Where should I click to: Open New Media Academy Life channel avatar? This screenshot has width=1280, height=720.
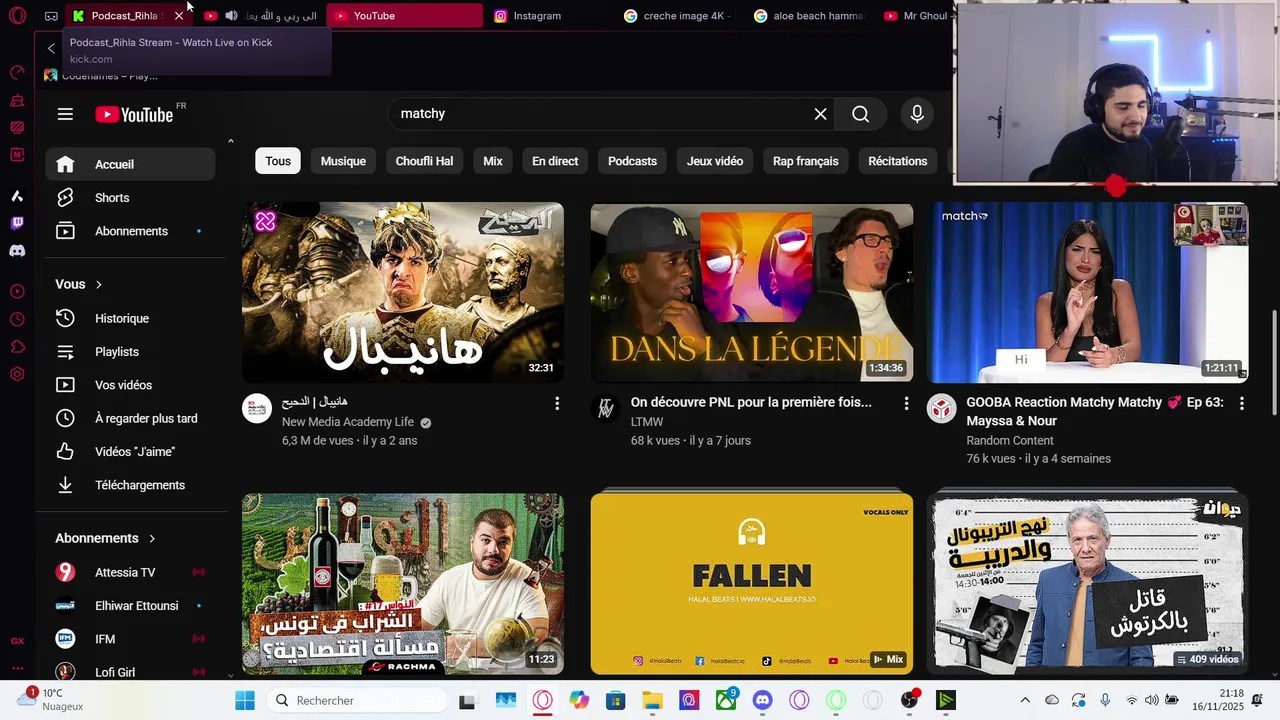(257, 408)
